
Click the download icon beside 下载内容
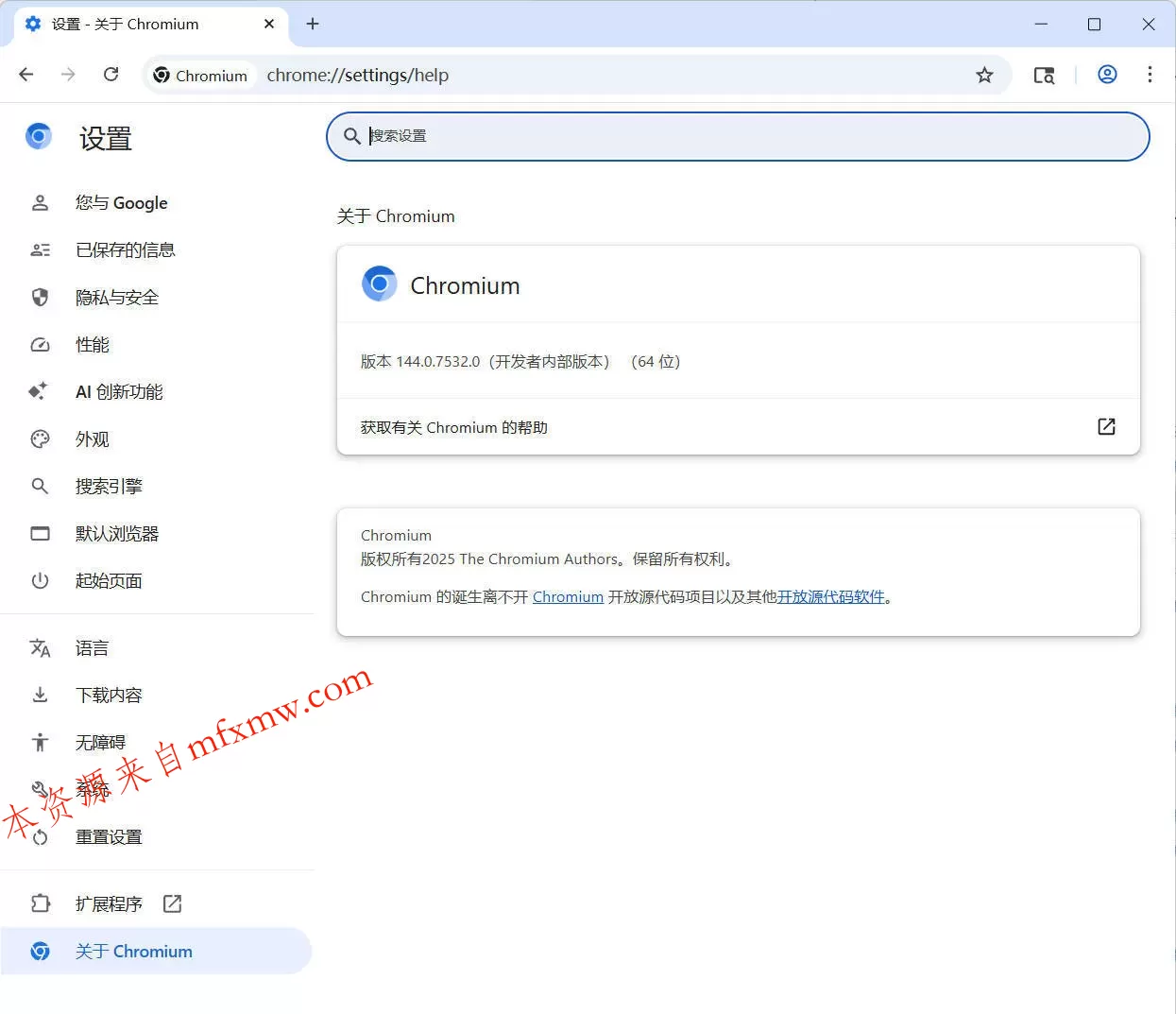[x=40, y=695]
